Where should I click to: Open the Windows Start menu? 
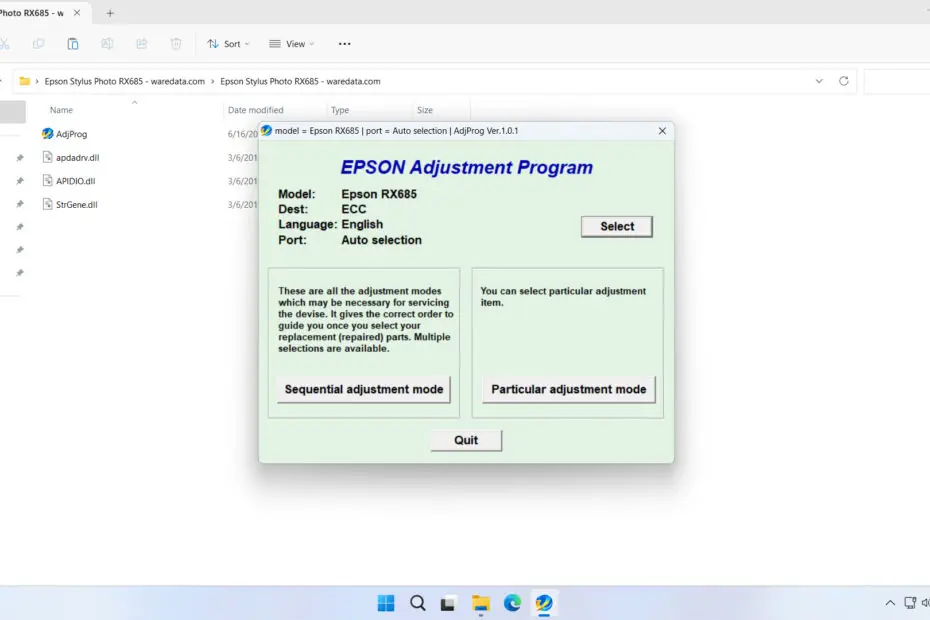click(386, 603)
